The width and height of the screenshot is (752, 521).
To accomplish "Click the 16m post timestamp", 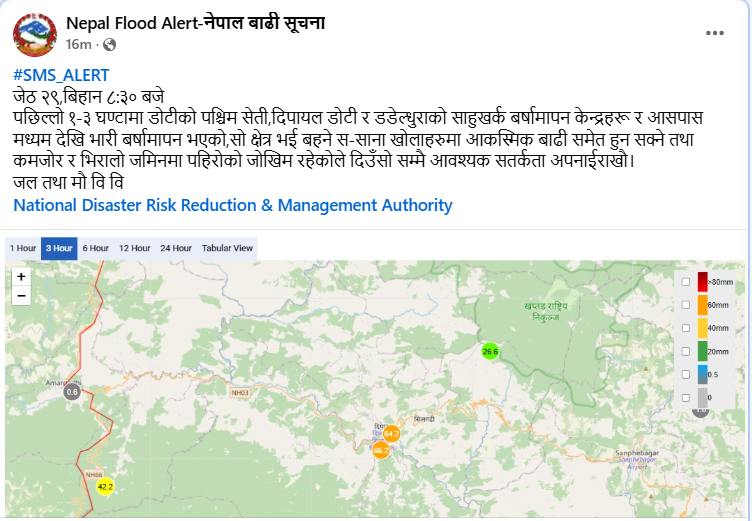I will click(79, 45).
